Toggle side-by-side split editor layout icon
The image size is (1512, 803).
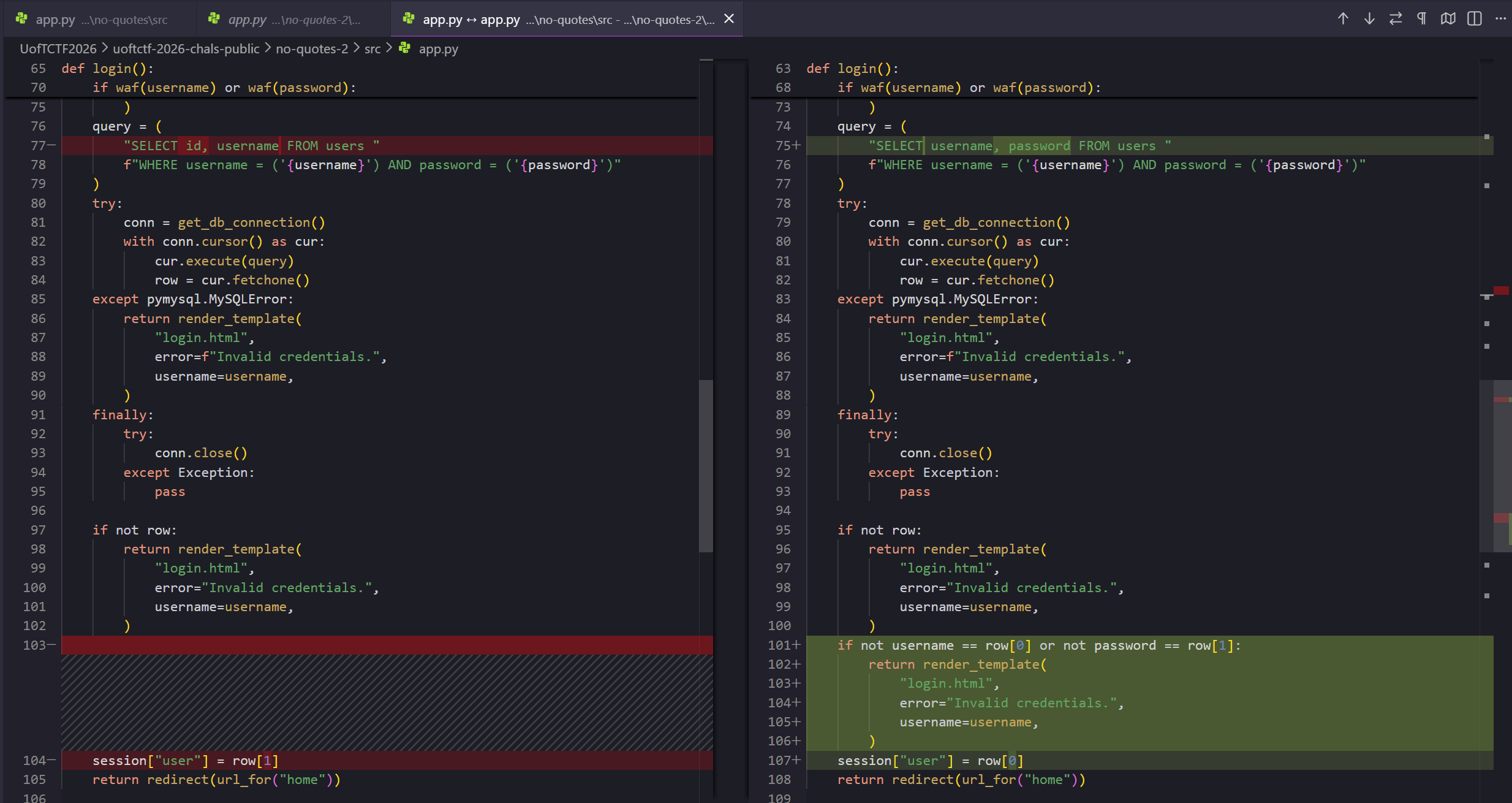tap(1475, 19)
